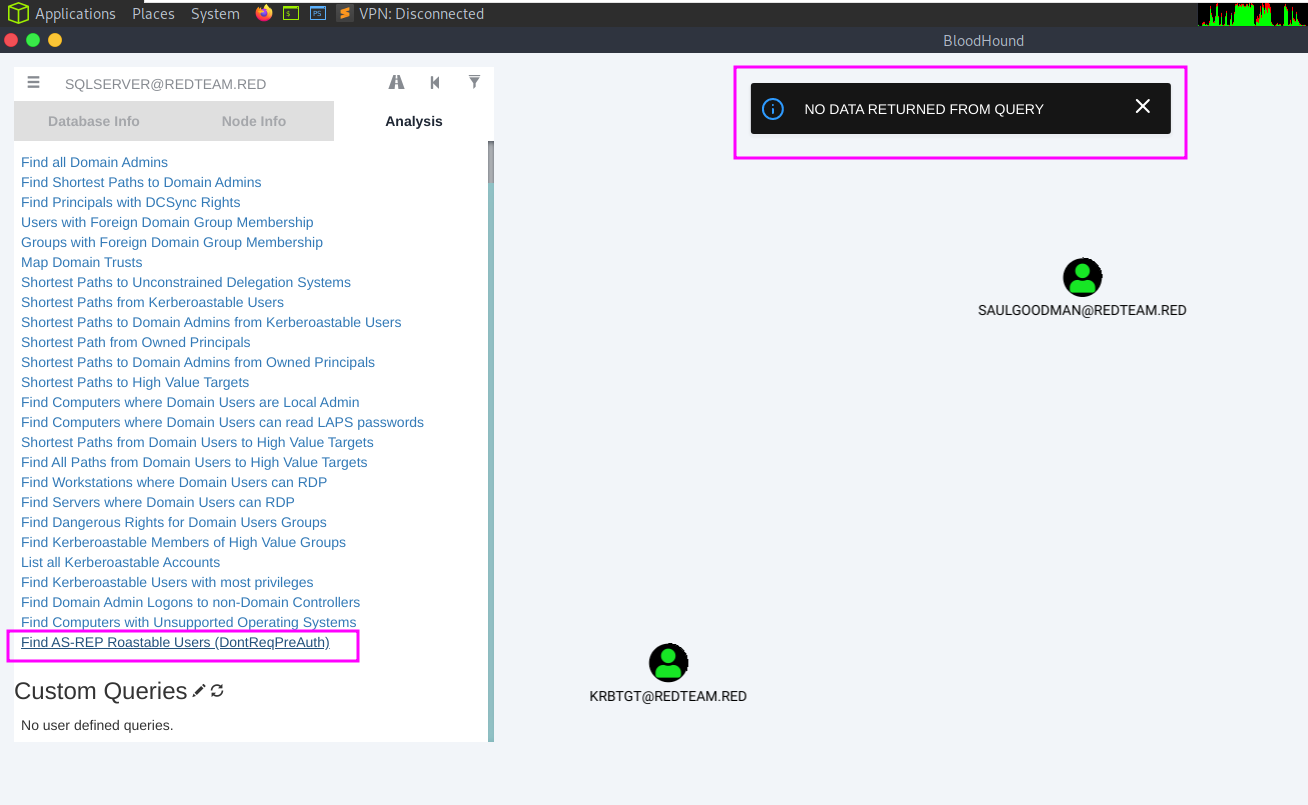Run List all Kerberoastable Accounts query

(120, 562)
